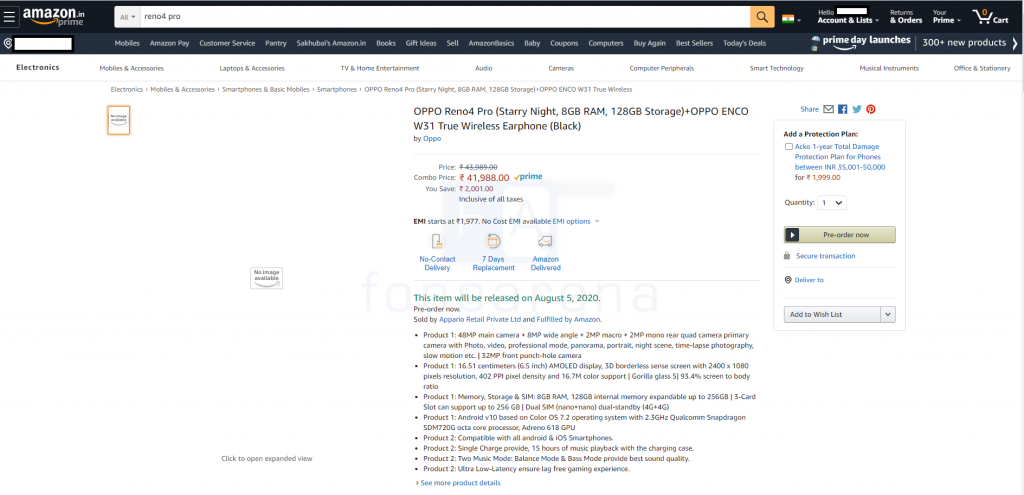The width and height of the screenshot is (1024, 495).
Task: Click the India flag language icon
Action: coord(790,18)
